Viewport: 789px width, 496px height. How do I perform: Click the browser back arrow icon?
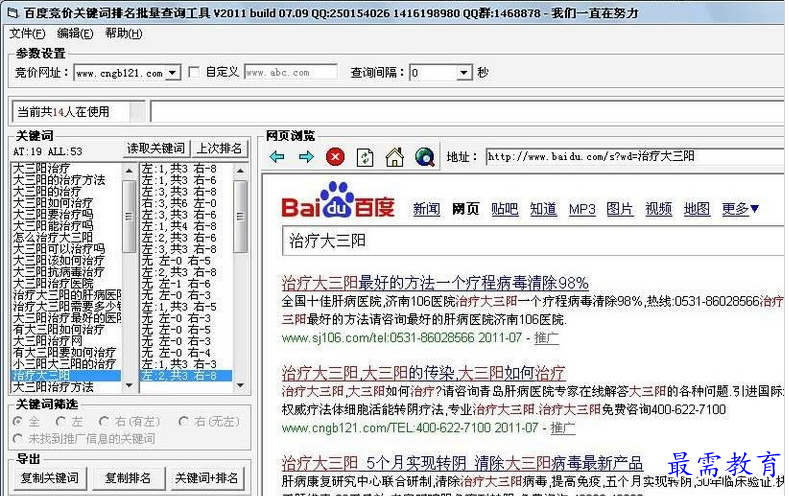click(277, 157)
